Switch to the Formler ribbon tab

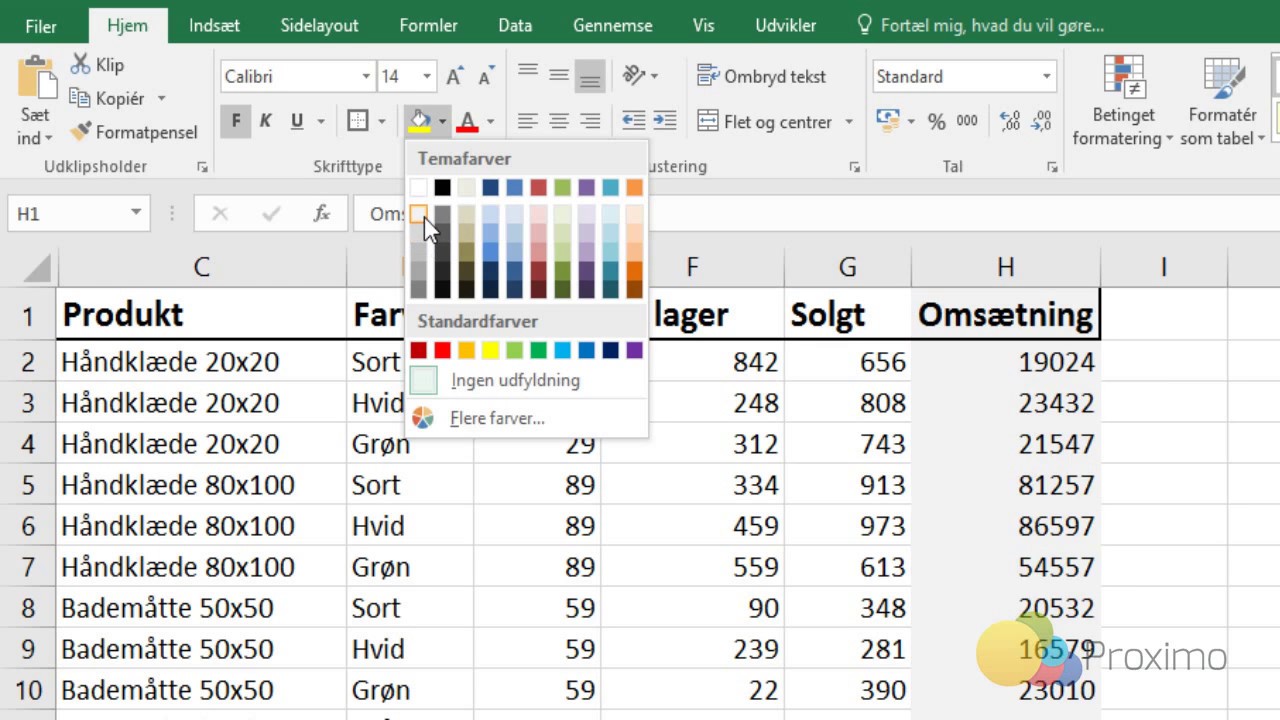tap(428, 26)
